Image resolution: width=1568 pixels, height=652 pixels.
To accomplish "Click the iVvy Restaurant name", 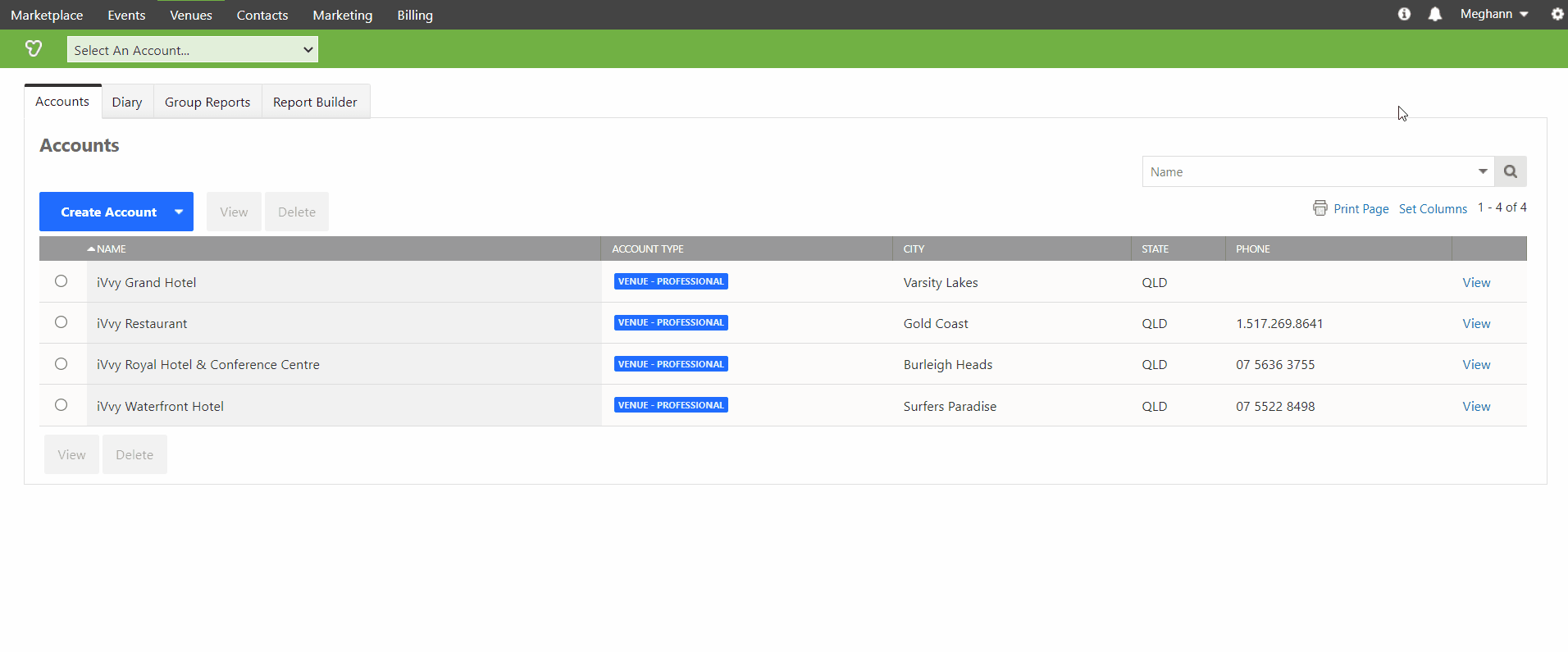I will pos(142,323).
